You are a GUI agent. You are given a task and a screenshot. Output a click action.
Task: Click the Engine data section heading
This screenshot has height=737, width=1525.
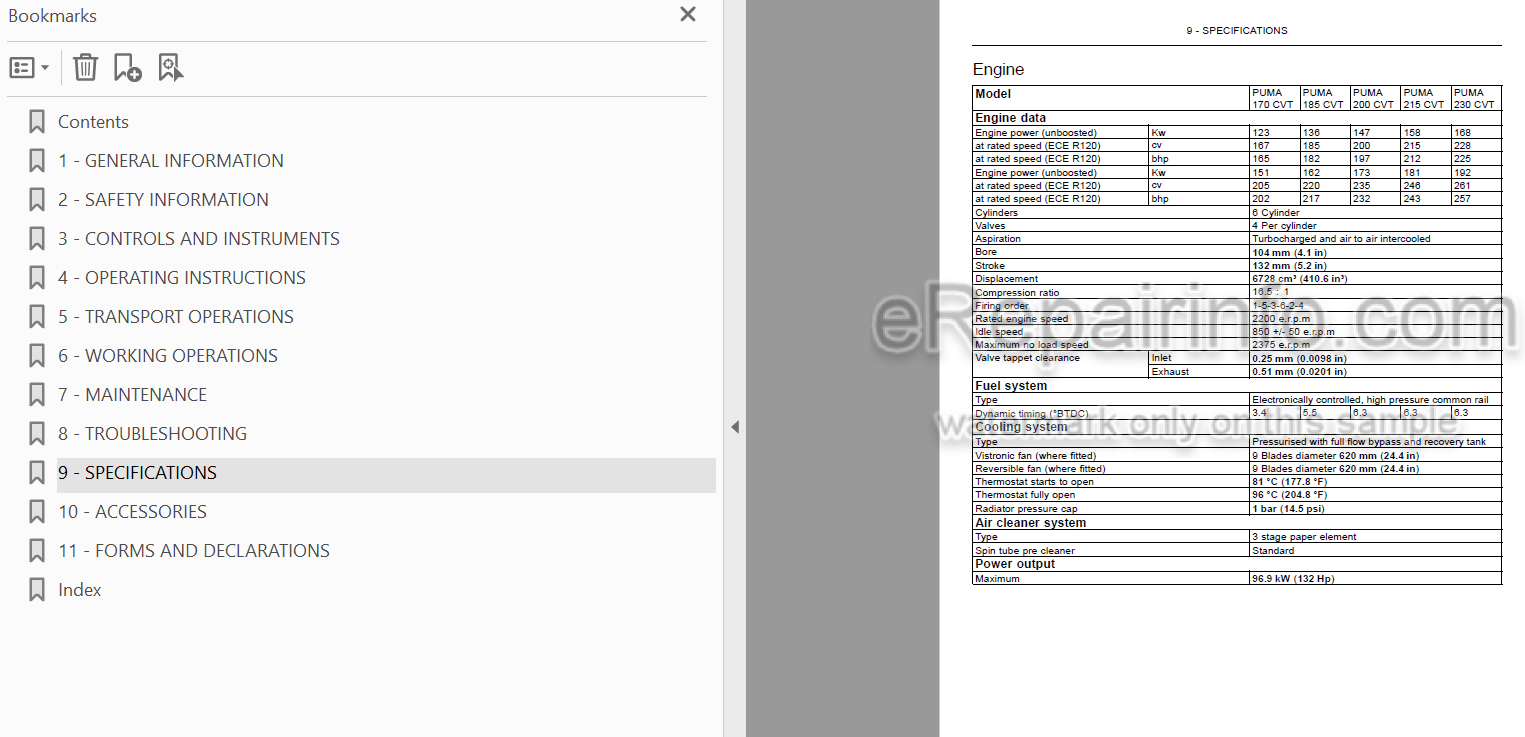click(1010, 118)
